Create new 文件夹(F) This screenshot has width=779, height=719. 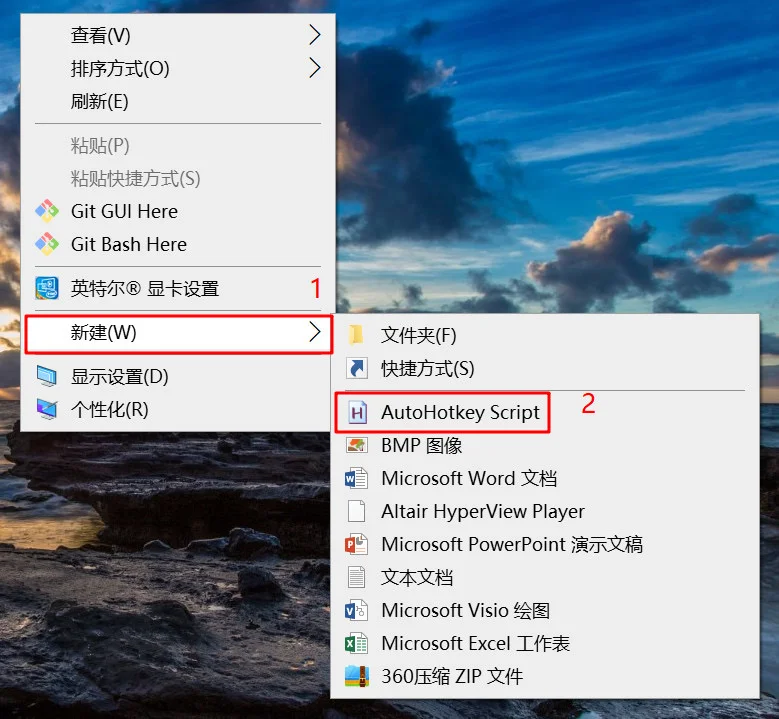(545, 335)
